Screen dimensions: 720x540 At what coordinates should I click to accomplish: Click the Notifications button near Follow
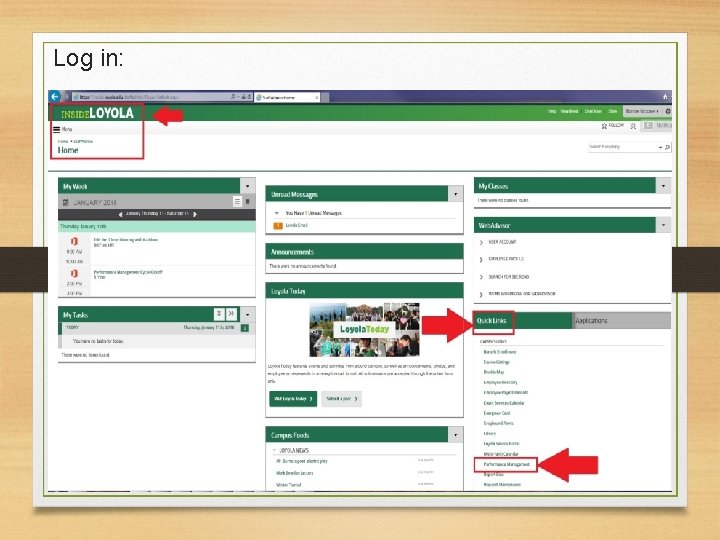coord(658,125)
